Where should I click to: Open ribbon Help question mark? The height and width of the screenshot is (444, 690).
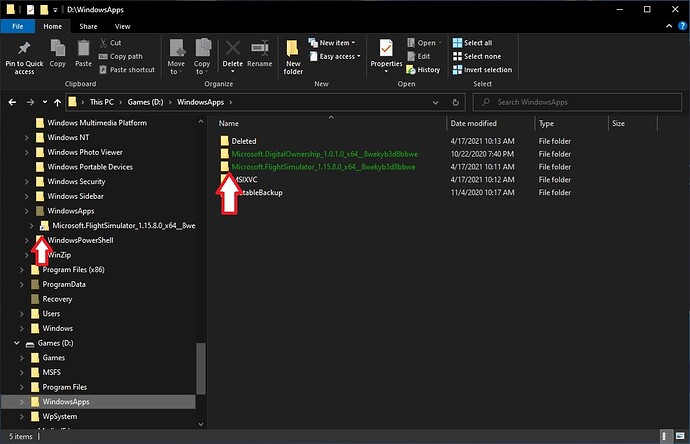tap(682, 26)
